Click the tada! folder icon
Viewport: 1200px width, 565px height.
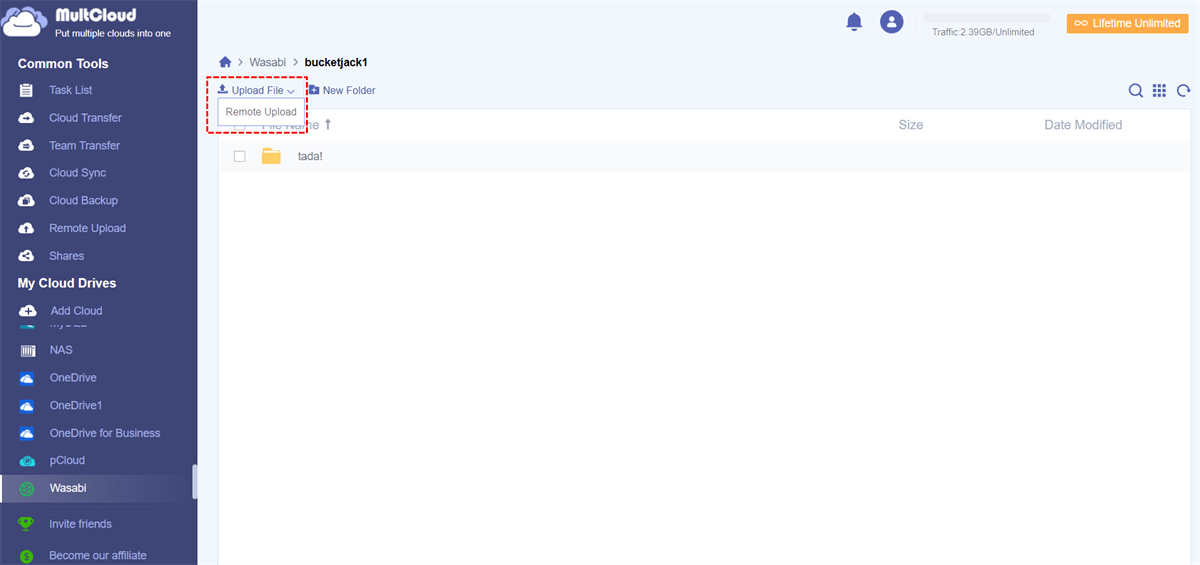[271, 156]
